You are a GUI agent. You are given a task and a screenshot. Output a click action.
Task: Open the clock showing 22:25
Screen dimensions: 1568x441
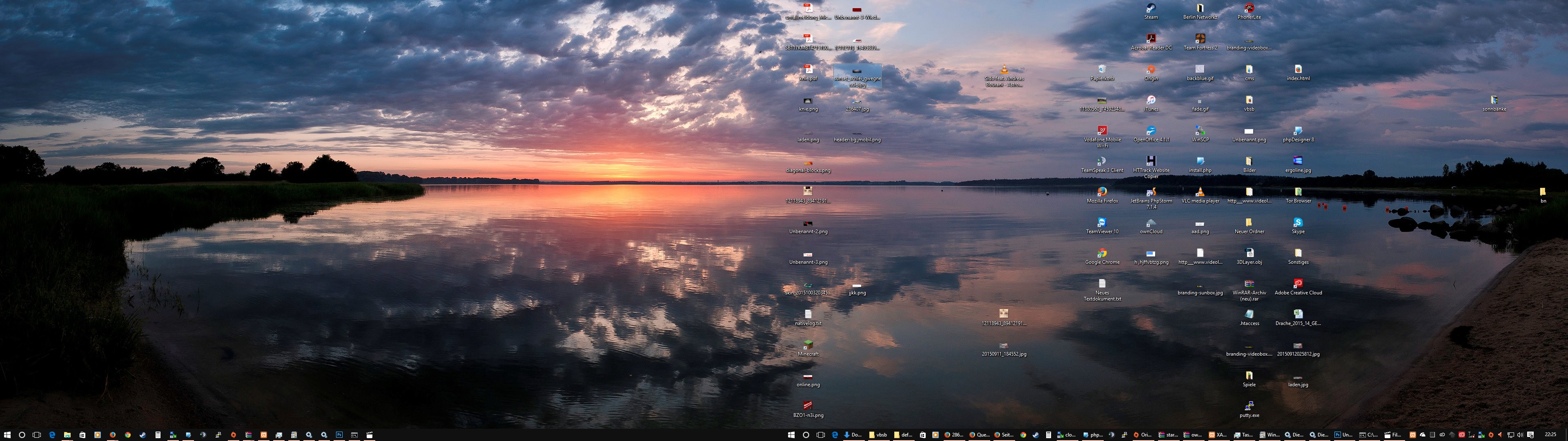[1550, 435]
